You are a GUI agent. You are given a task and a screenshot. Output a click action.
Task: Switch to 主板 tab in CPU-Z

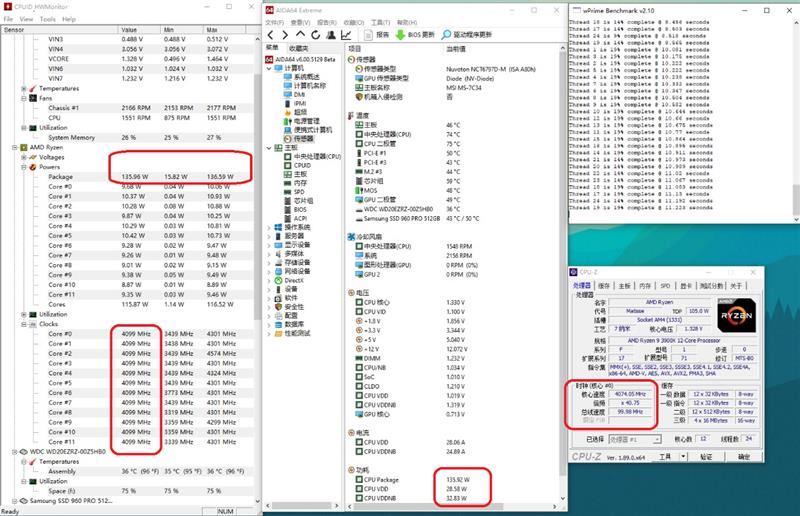(624, 286)
